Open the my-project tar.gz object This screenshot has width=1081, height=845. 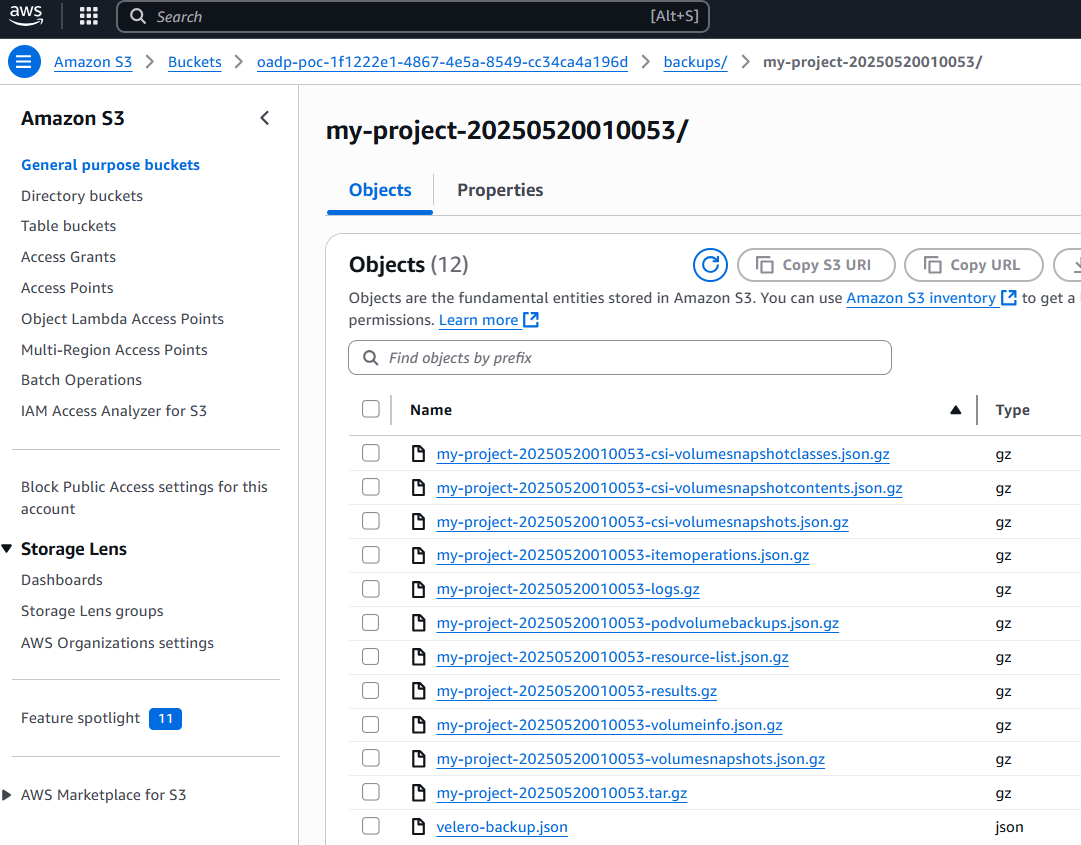pos(562,793)
